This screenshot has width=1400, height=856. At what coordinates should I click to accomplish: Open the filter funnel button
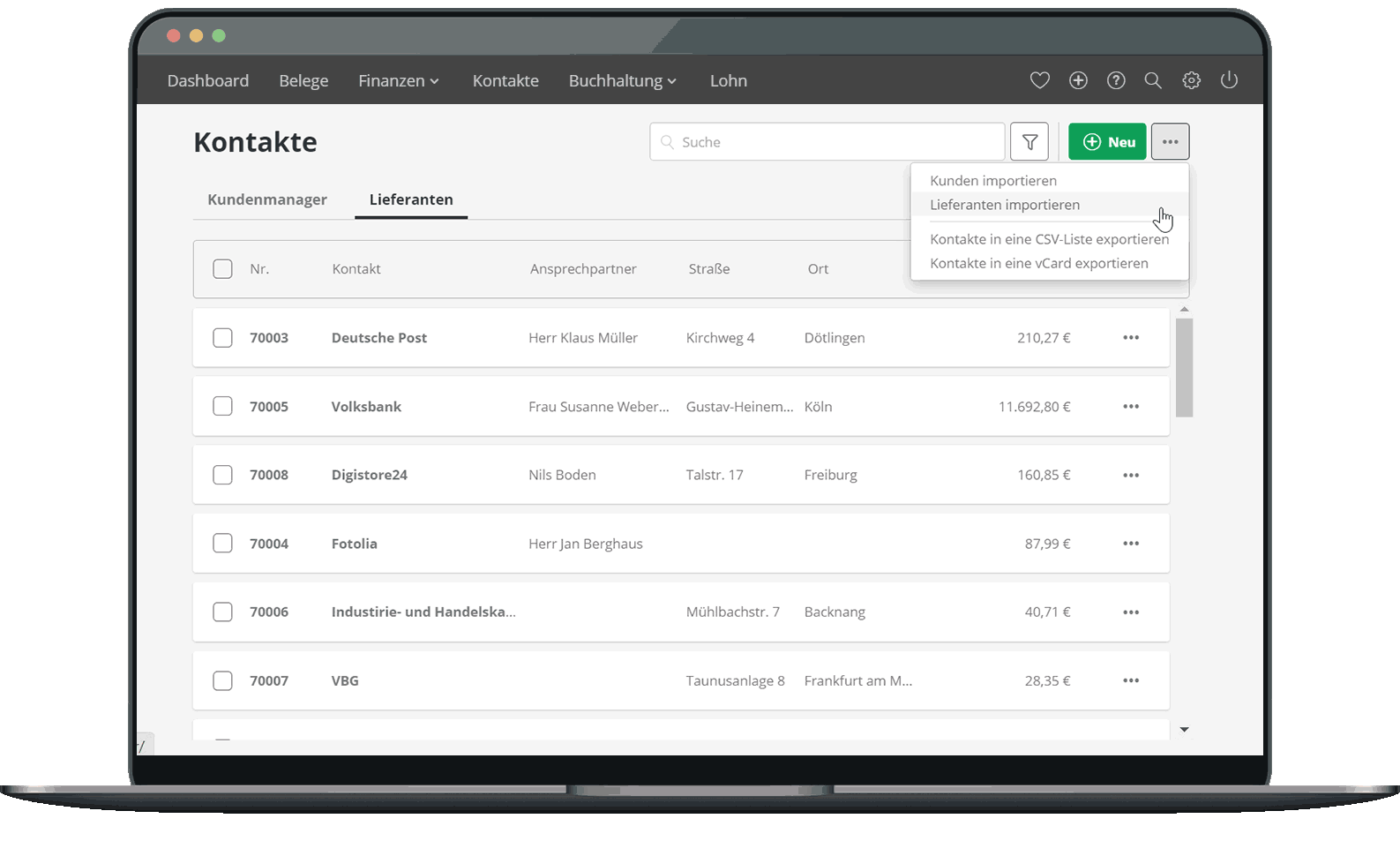point(1029,142)
